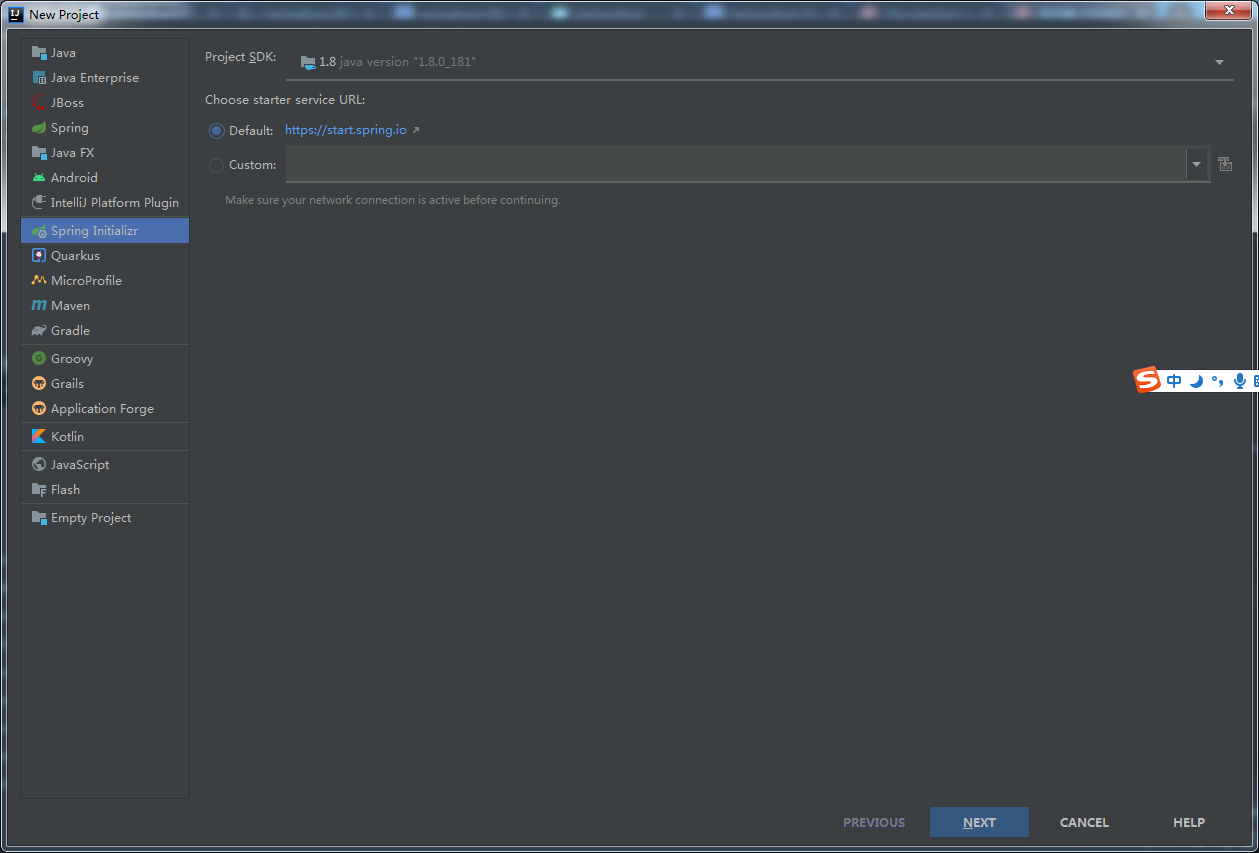Click the IntelliJ logo in title bar
1259x853 pixels.
(15, 14)
